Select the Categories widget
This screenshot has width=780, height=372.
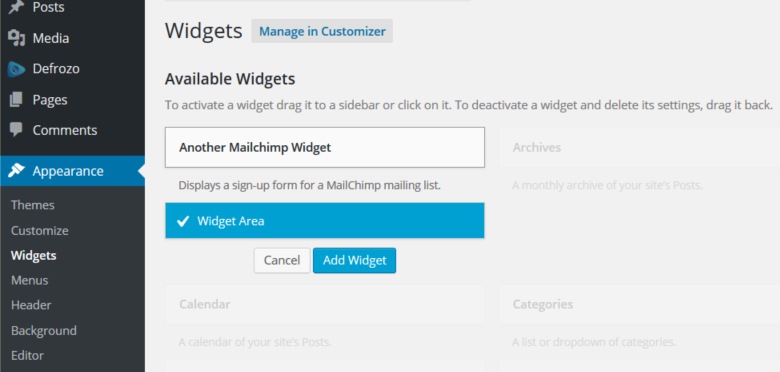(x=640, y=304)
